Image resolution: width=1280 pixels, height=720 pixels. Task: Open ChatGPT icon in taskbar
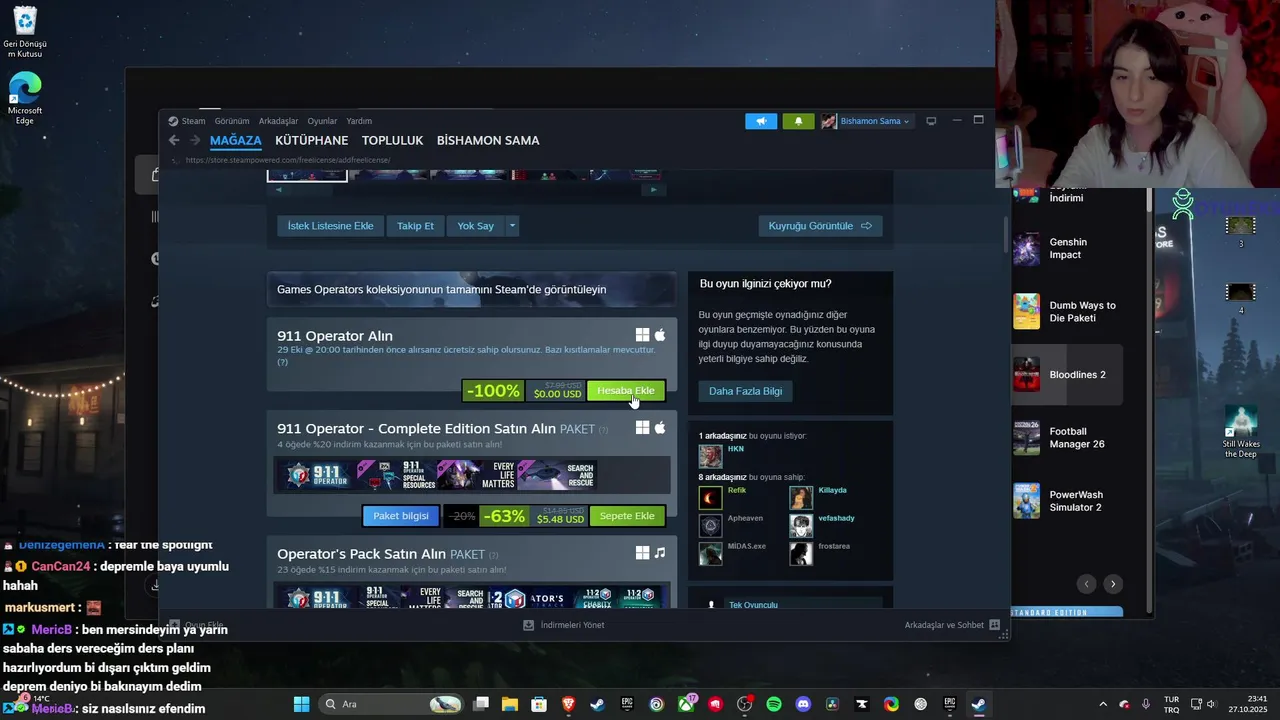(x=921, y=704)
